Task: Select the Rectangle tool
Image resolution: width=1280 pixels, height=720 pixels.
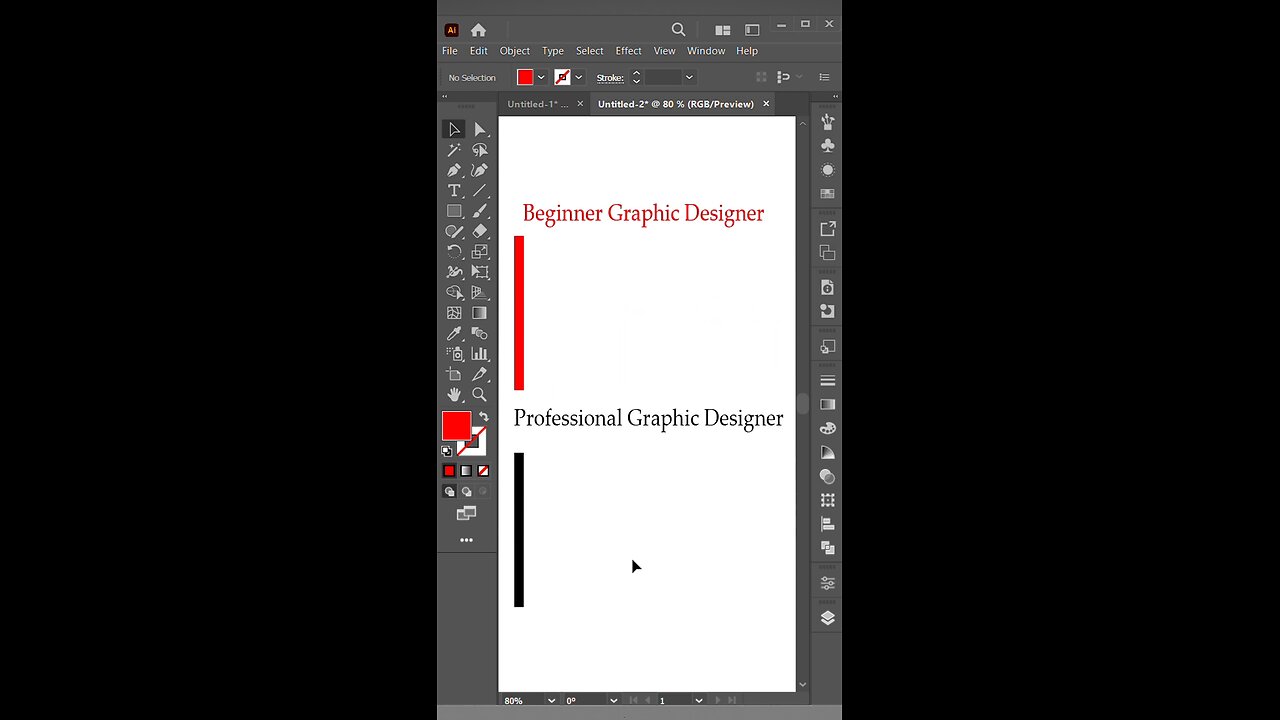Action: click(454, 211)
